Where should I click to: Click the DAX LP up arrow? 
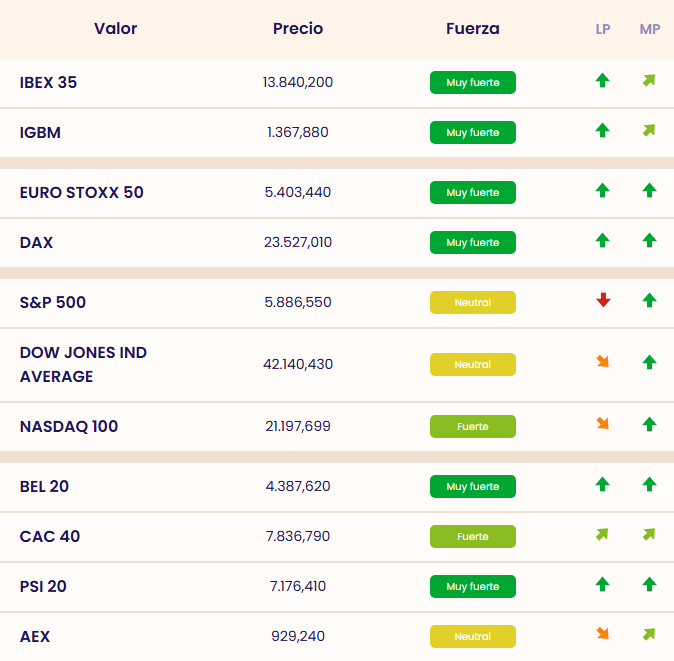[602, 240]
